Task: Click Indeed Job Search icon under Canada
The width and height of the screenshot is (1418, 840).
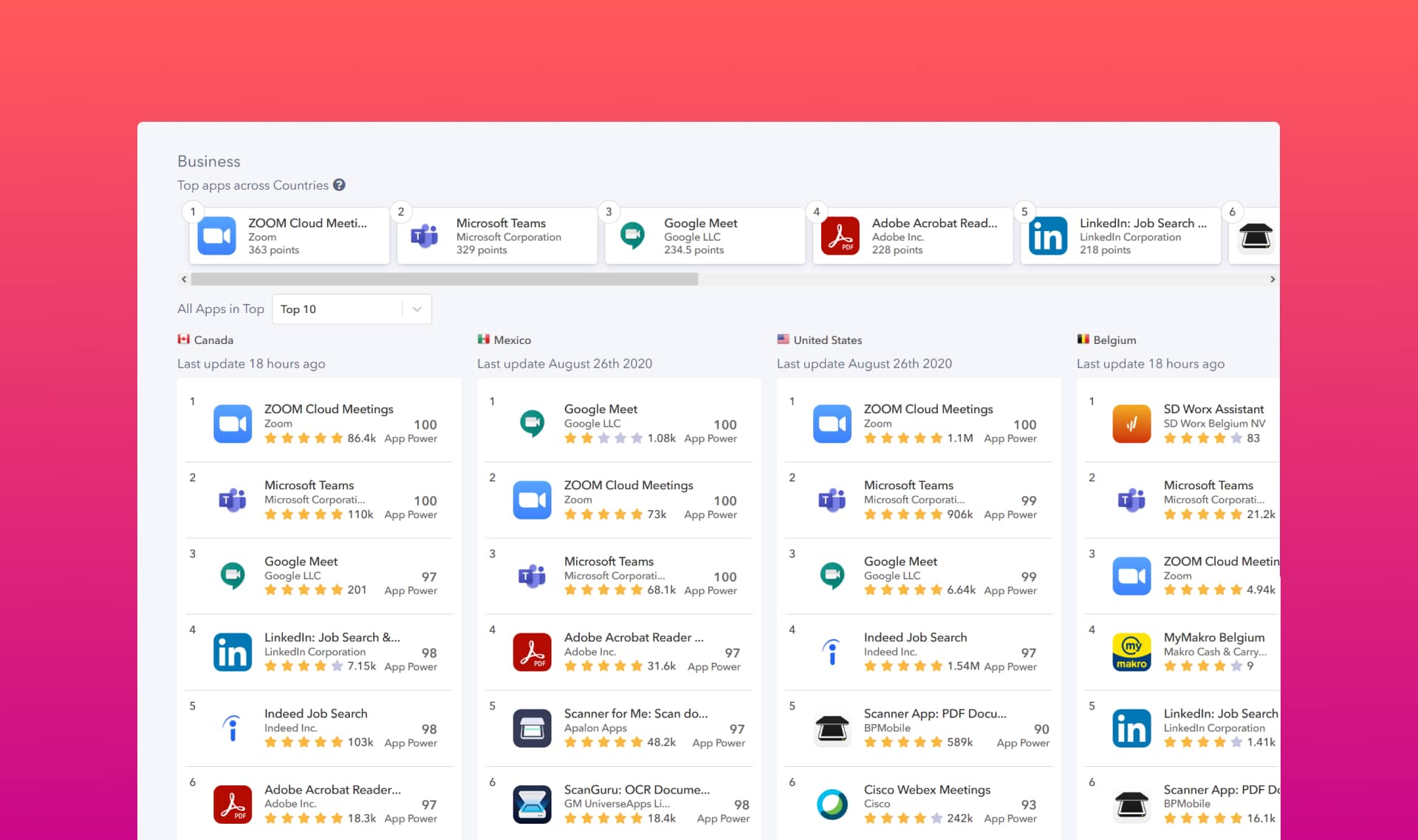Action: point(233,728)
